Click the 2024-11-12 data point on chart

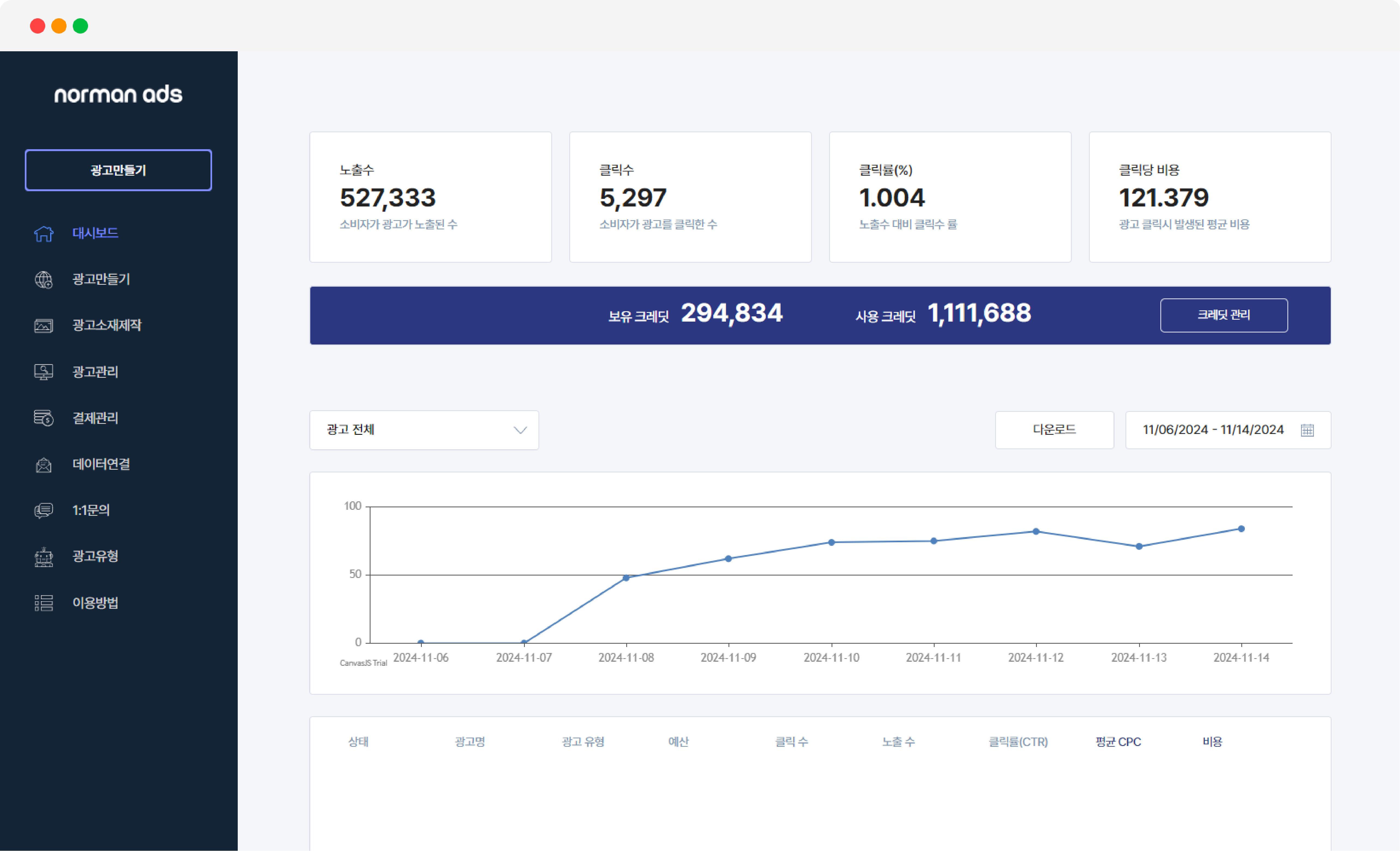tap(1036, 532)
